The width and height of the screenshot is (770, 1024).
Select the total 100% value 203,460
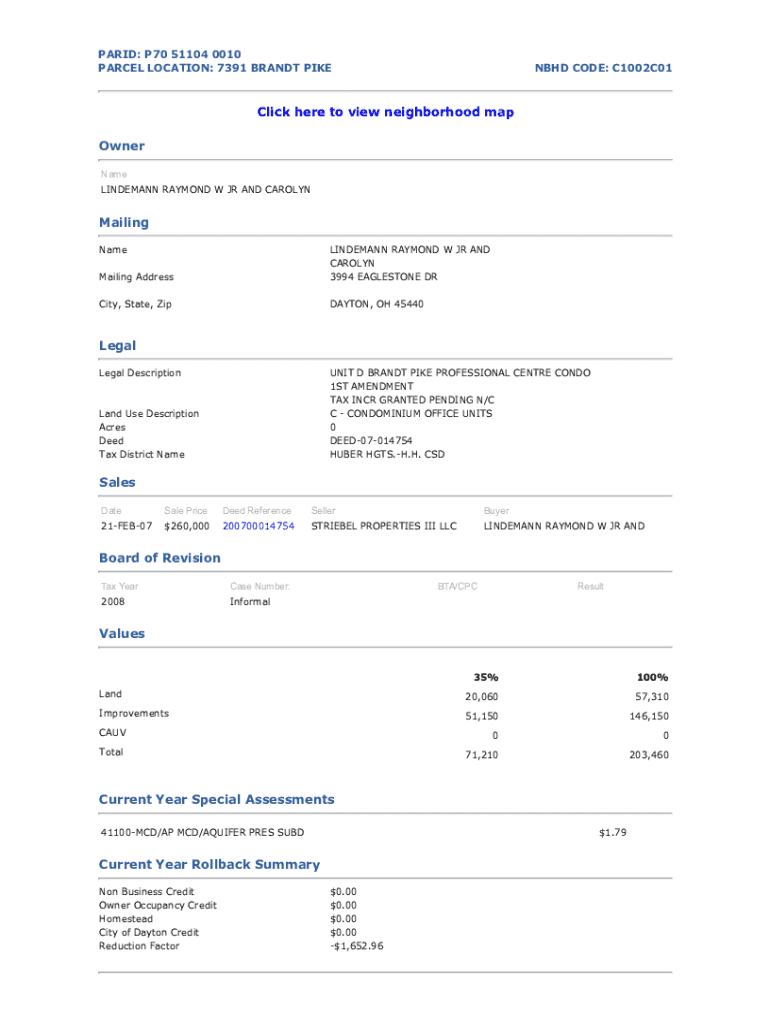point(648,755)
